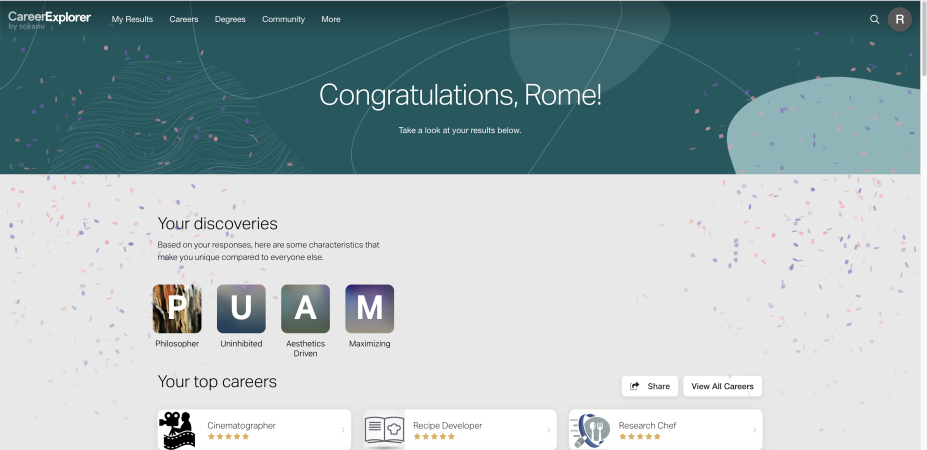Open the Community navigation item
The width and height of the screenshot is (927, 450).
tap(283, 19)
